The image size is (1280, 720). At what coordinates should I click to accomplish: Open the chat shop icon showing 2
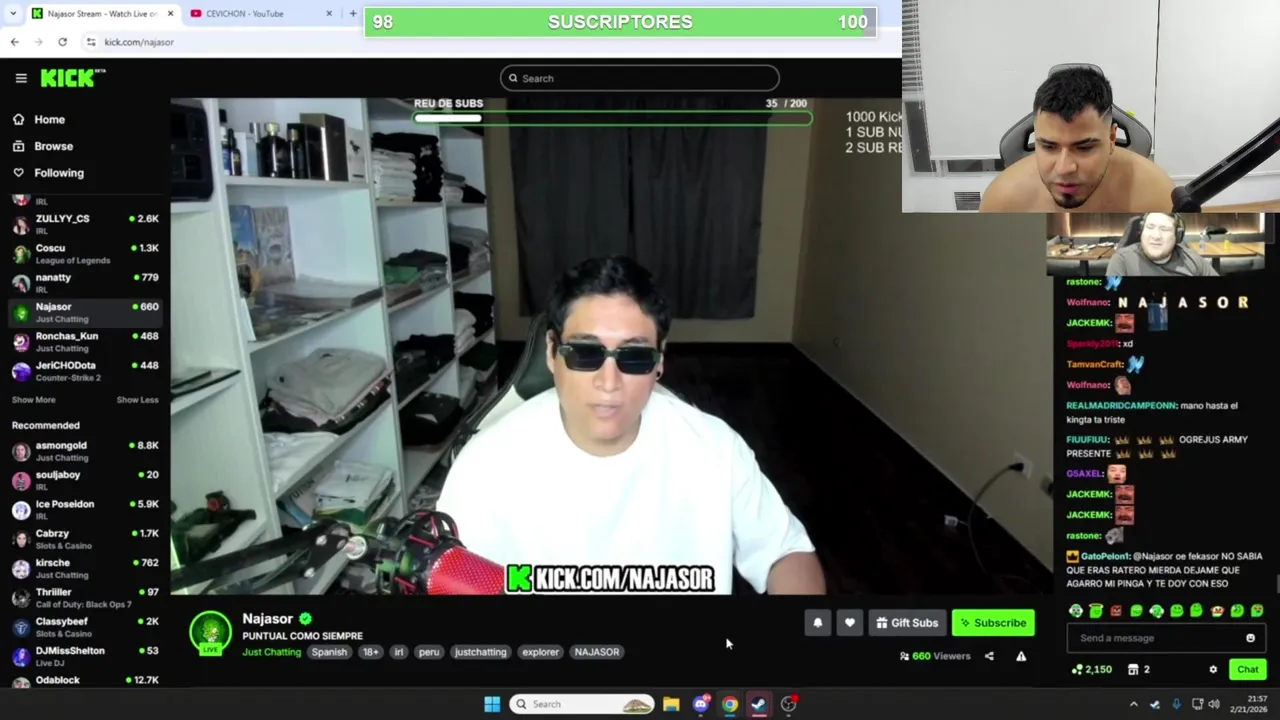(x=1138, y=669)
